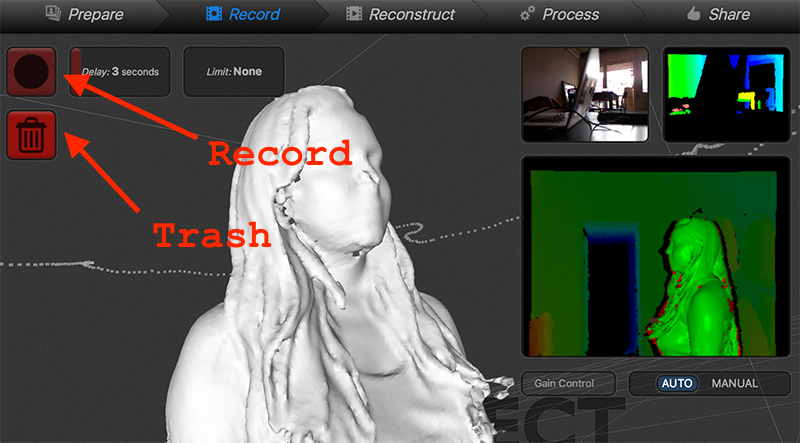Click the Record tab film icon
Image resolution: width=800 pixels, height=443 pixels.
pyautogui.click(x=214, y=13)
